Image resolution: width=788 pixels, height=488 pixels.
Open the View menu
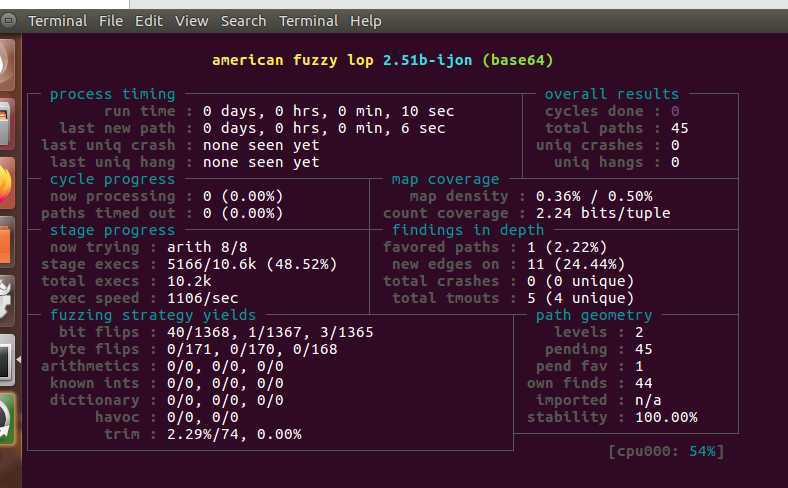191,21
